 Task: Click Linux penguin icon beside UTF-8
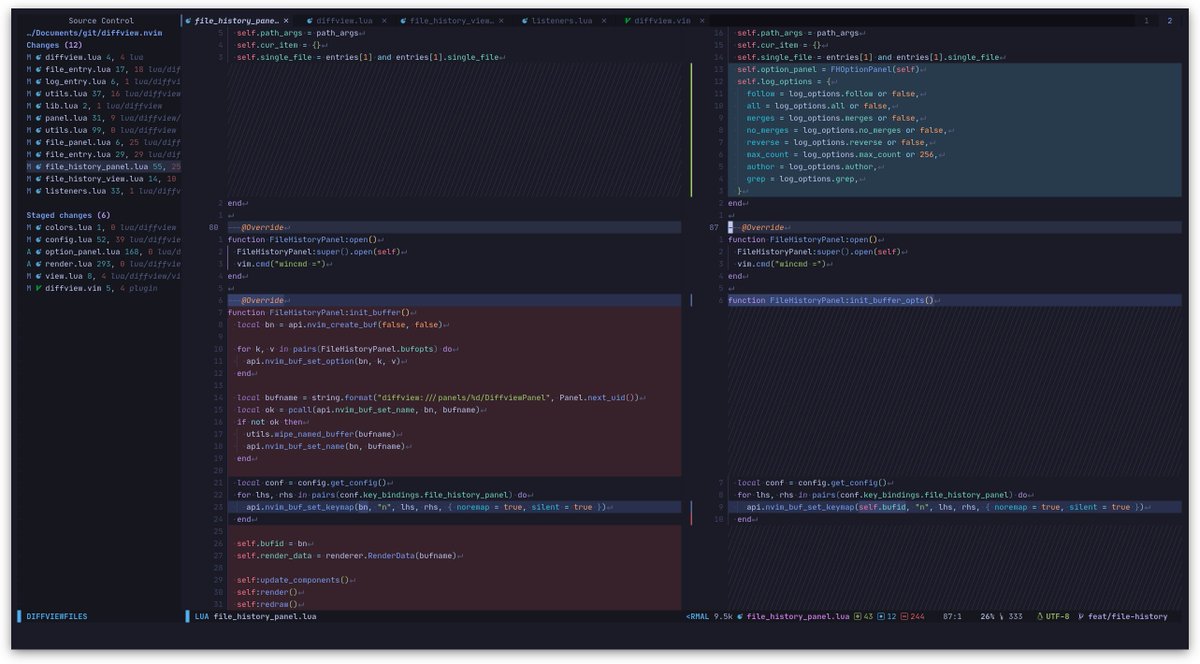[1040, 617]
